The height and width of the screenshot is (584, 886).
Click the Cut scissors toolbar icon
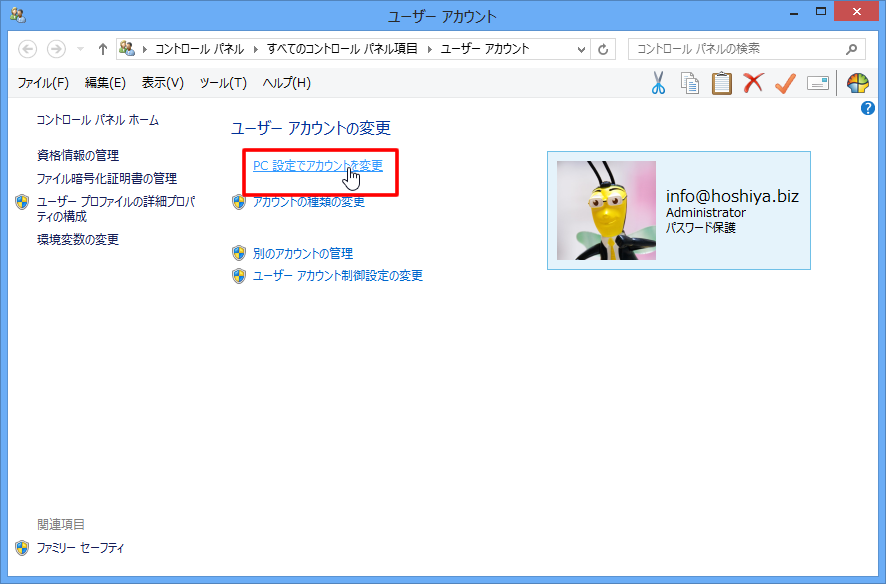pos(658,83)
